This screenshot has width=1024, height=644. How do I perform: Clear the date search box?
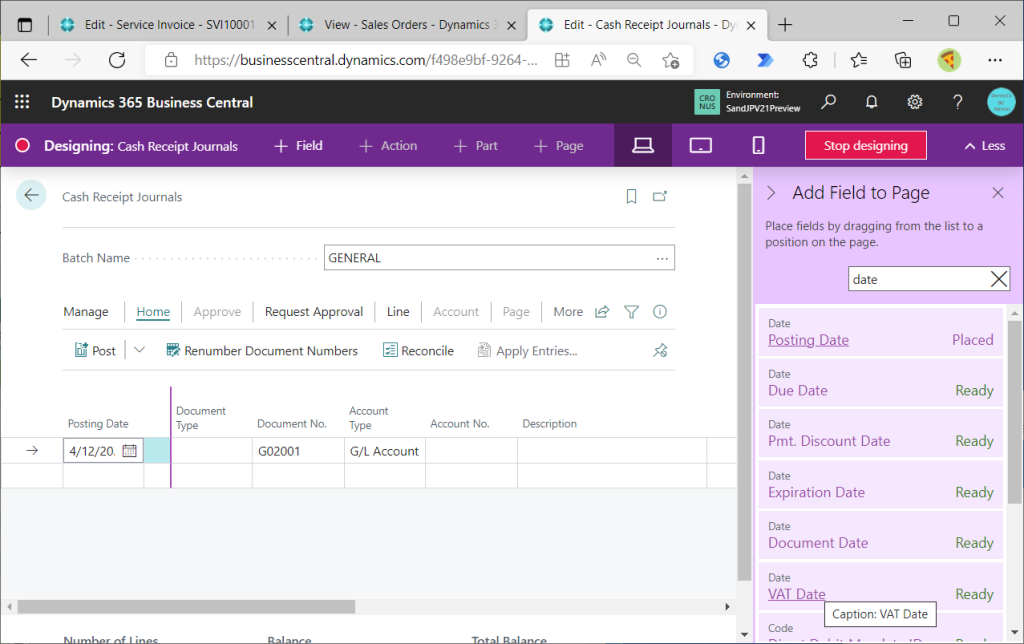(x=999, y=280)
